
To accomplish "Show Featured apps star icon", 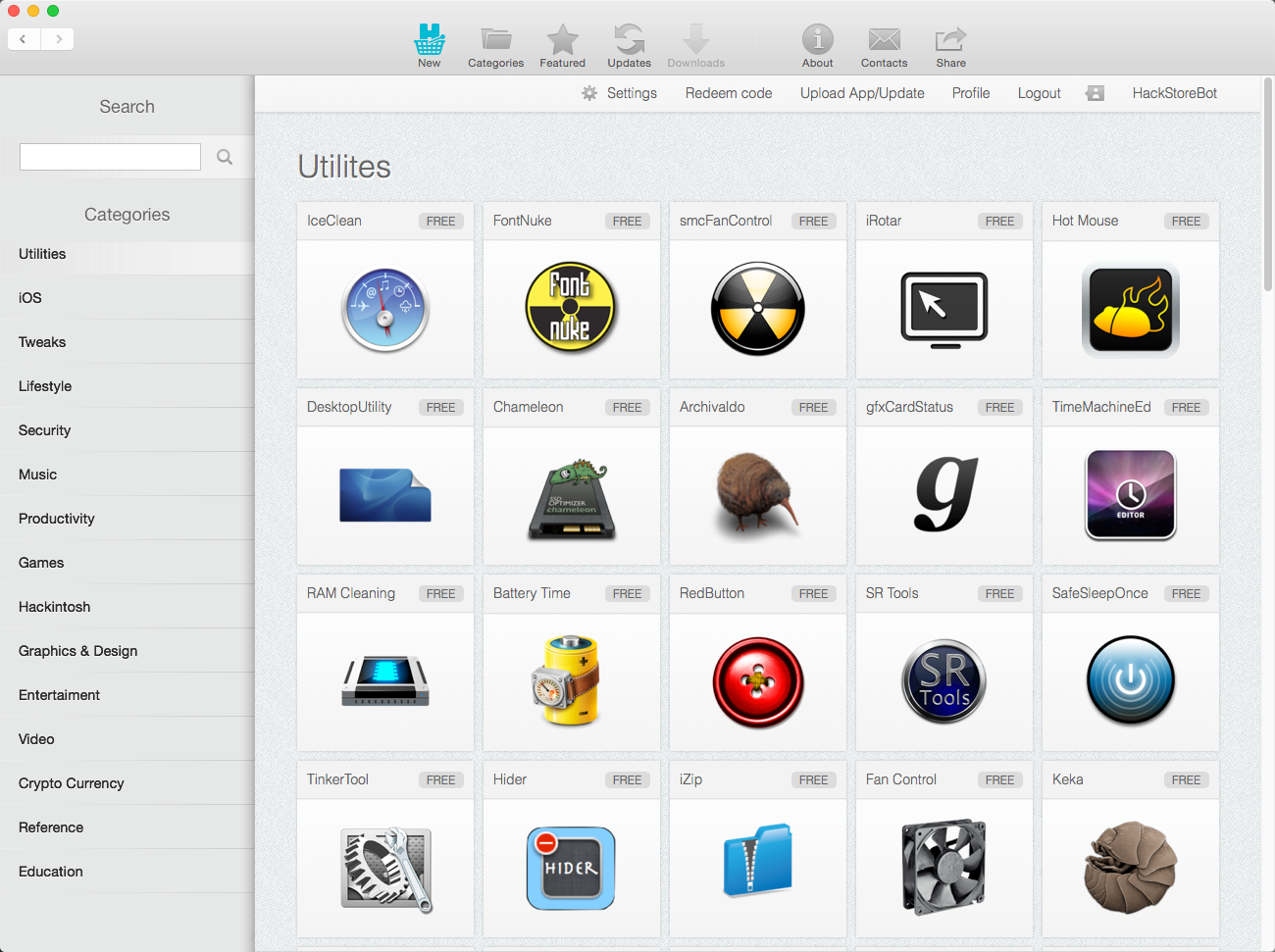I will point(563,39).
